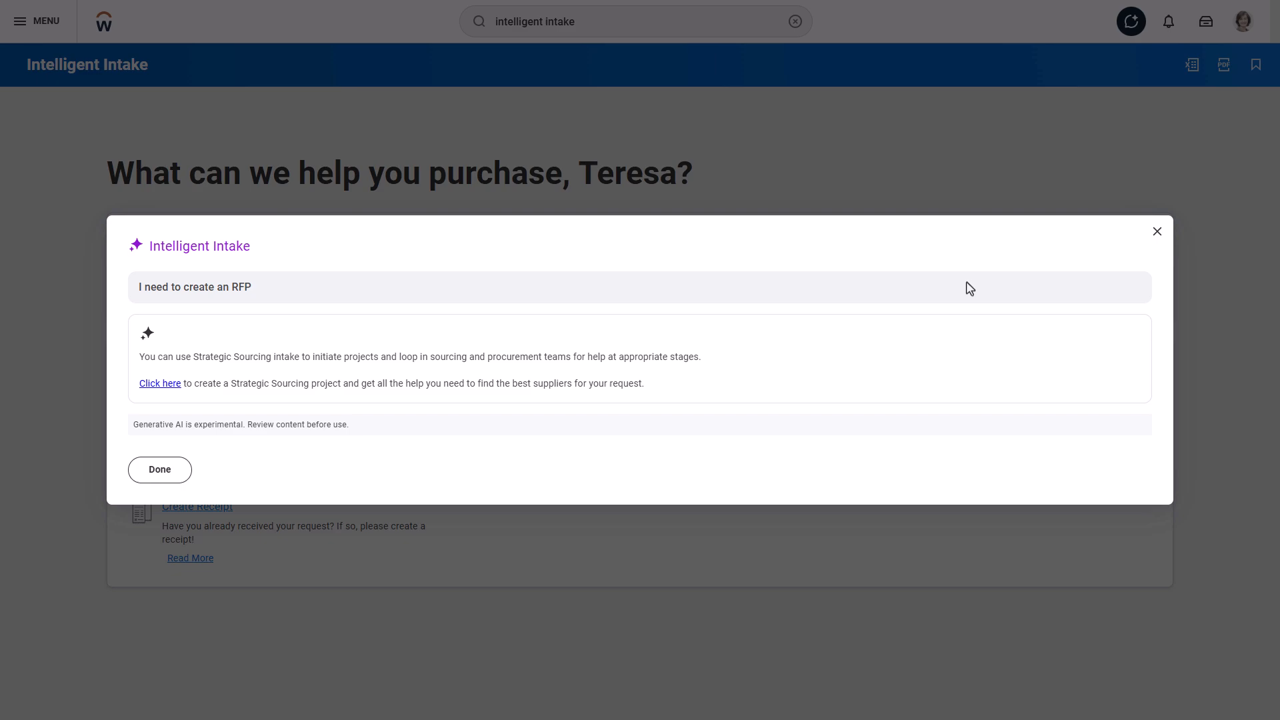Close the Intelligent Intake dialog

(x=1157, y=231)
